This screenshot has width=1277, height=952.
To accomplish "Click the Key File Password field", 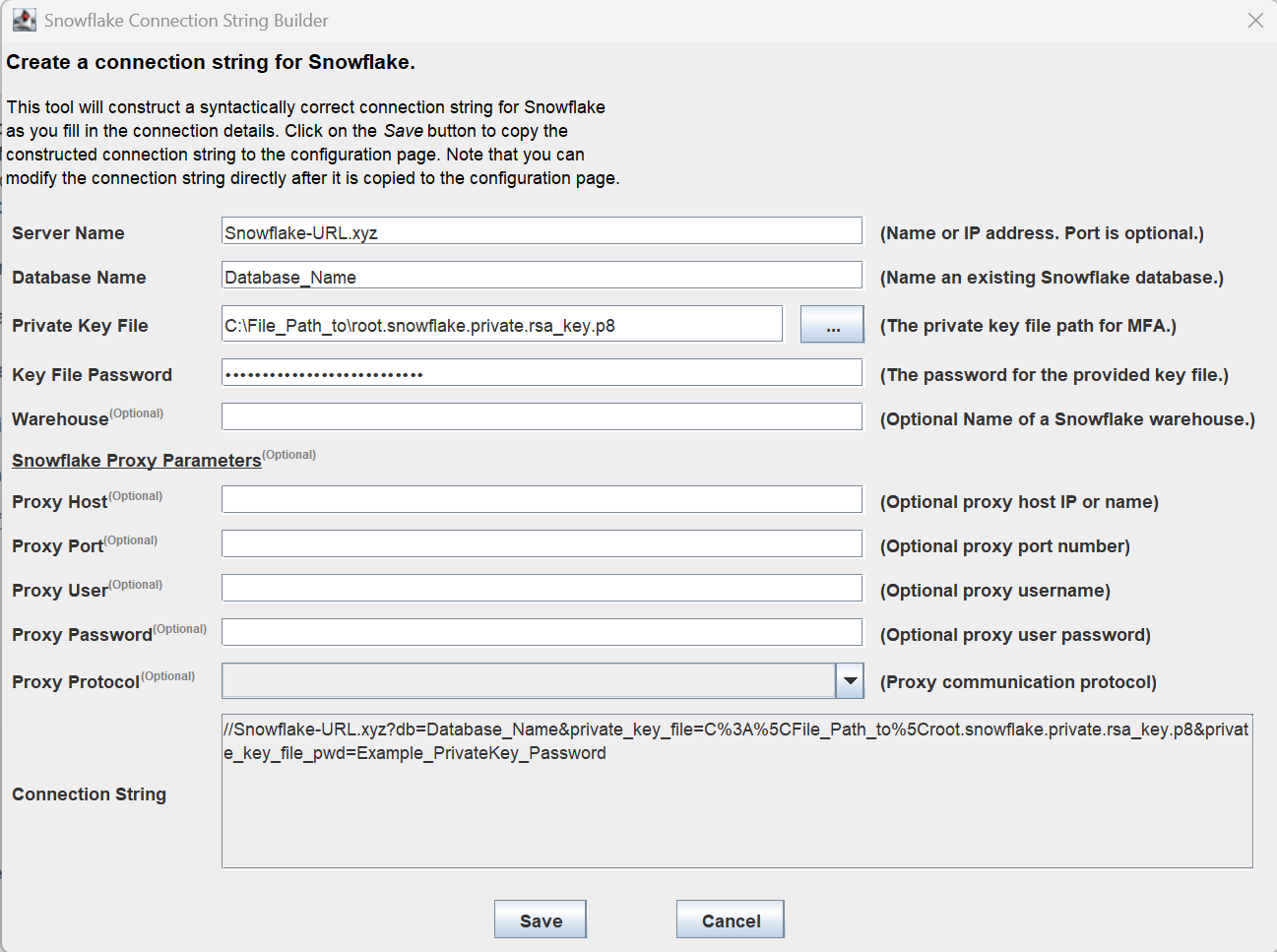I will coord(542,373).
